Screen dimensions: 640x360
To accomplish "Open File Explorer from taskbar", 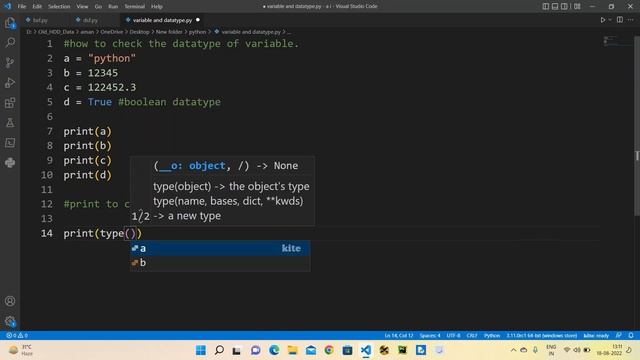I will pyautogui.click(x=293, y=350).
